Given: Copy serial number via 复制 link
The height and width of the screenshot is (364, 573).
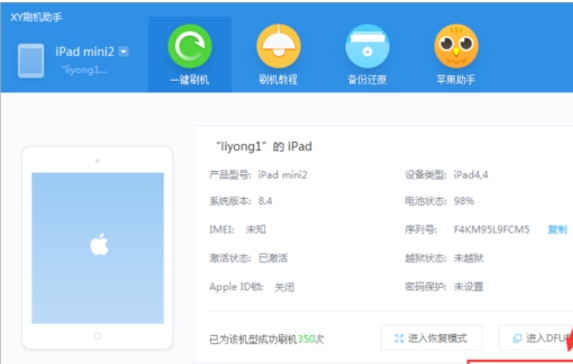Looking at the screenshot, I should point(557,230).
